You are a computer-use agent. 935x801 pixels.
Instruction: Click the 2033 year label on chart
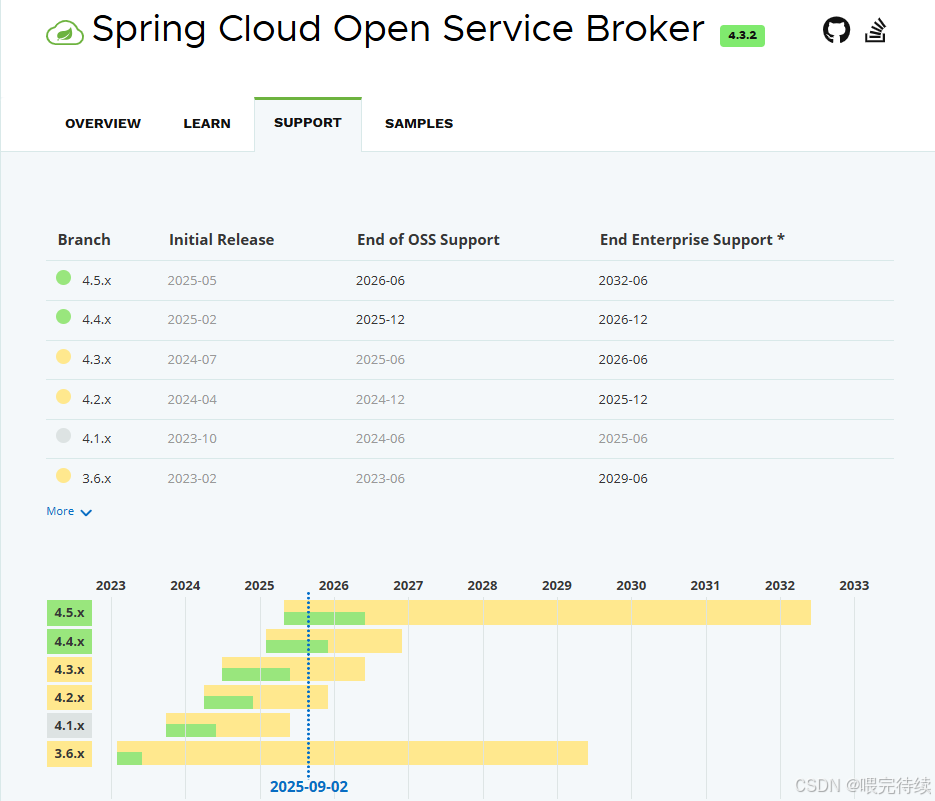pyautogui.click(x=854, y=586)
